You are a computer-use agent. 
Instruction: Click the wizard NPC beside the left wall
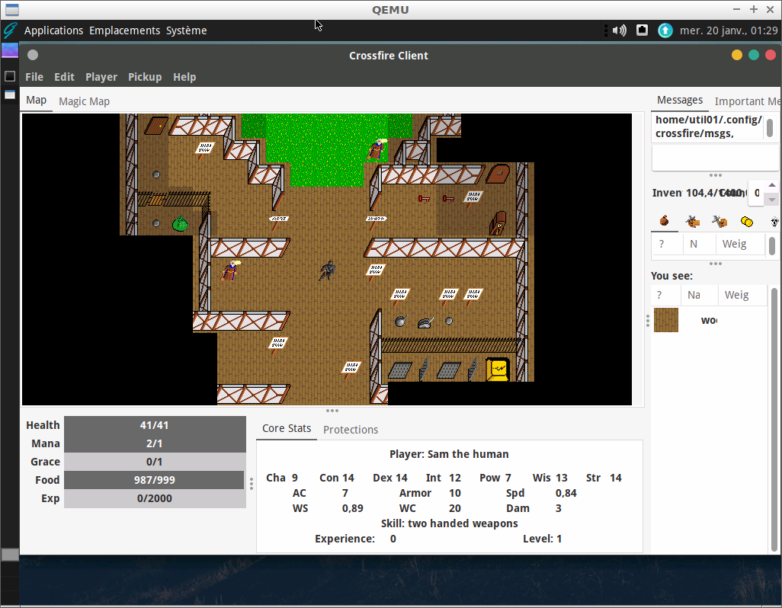click(231, 270)
